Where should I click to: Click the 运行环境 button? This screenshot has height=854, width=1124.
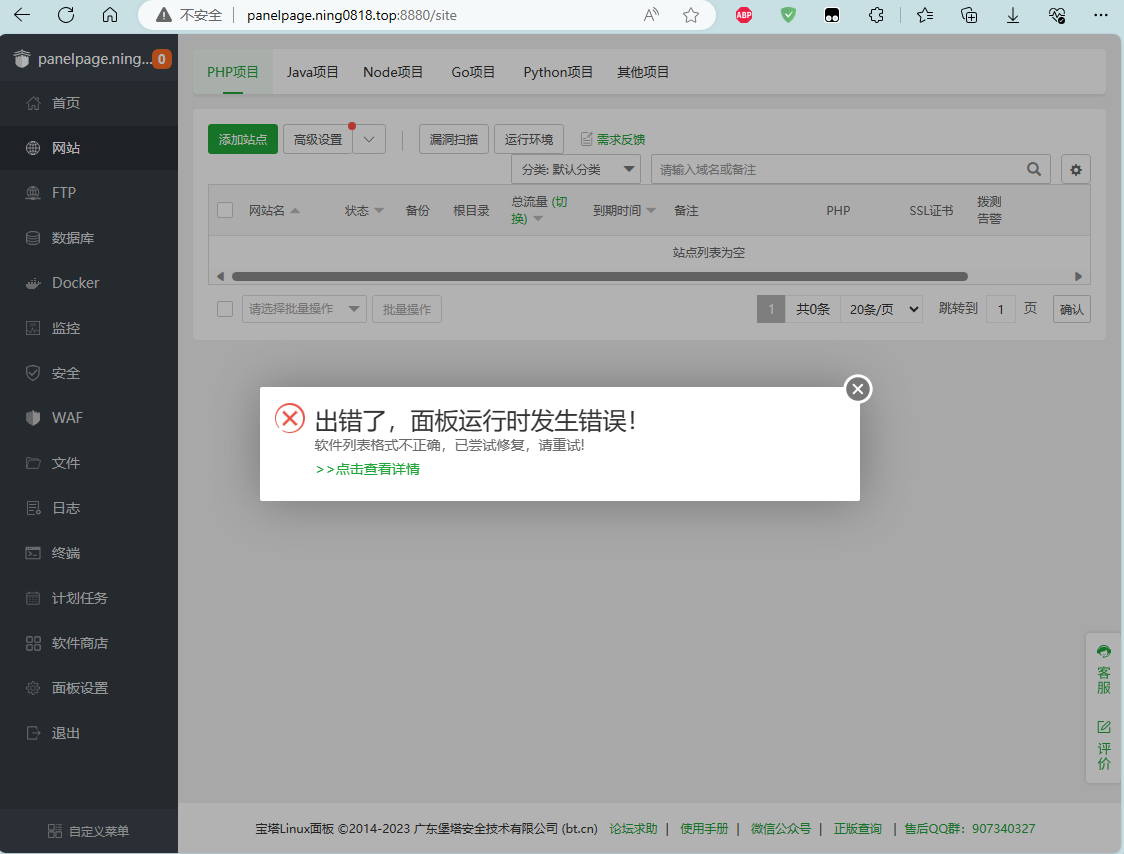529,139
